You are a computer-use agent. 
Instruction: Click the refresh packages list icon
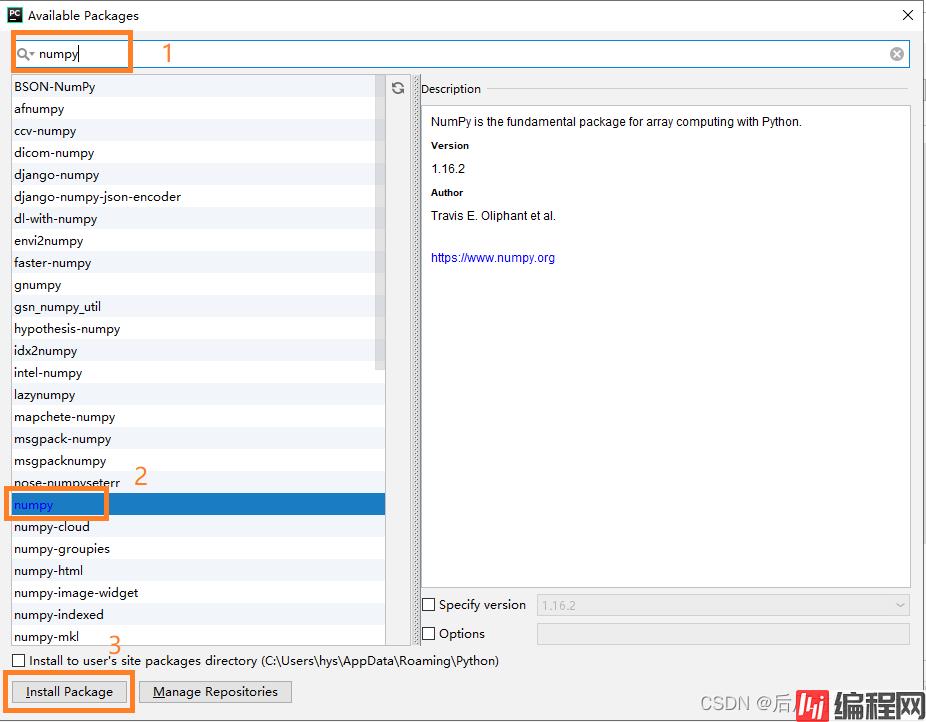(x=398, y=88)
